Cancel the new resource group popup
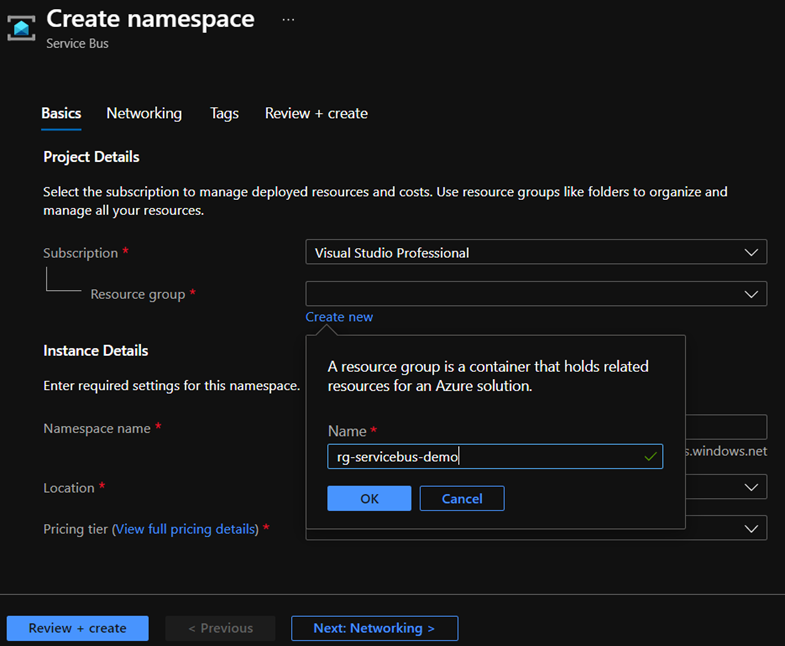Viewport: 785px width, 646px height. (x=462, y=499)
